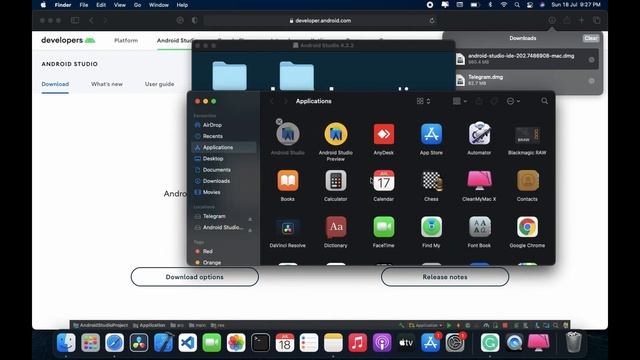Open FaceTime in Applications window
Viewport: 640px width, 360px height.
click(x=384, y=227)
